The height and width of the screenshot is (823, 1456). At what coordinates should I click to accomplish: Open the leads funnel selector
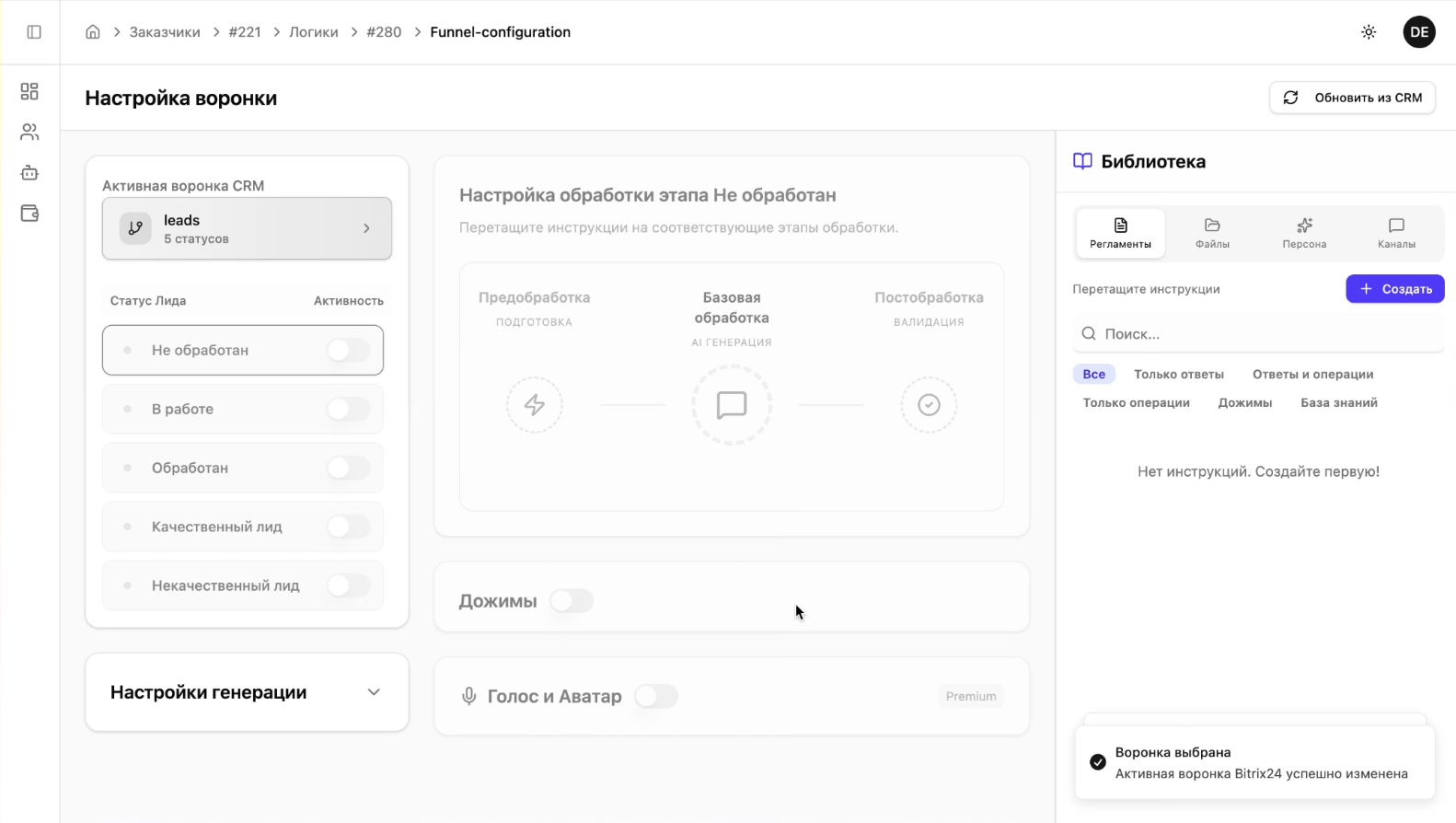(x=247, y=228)
